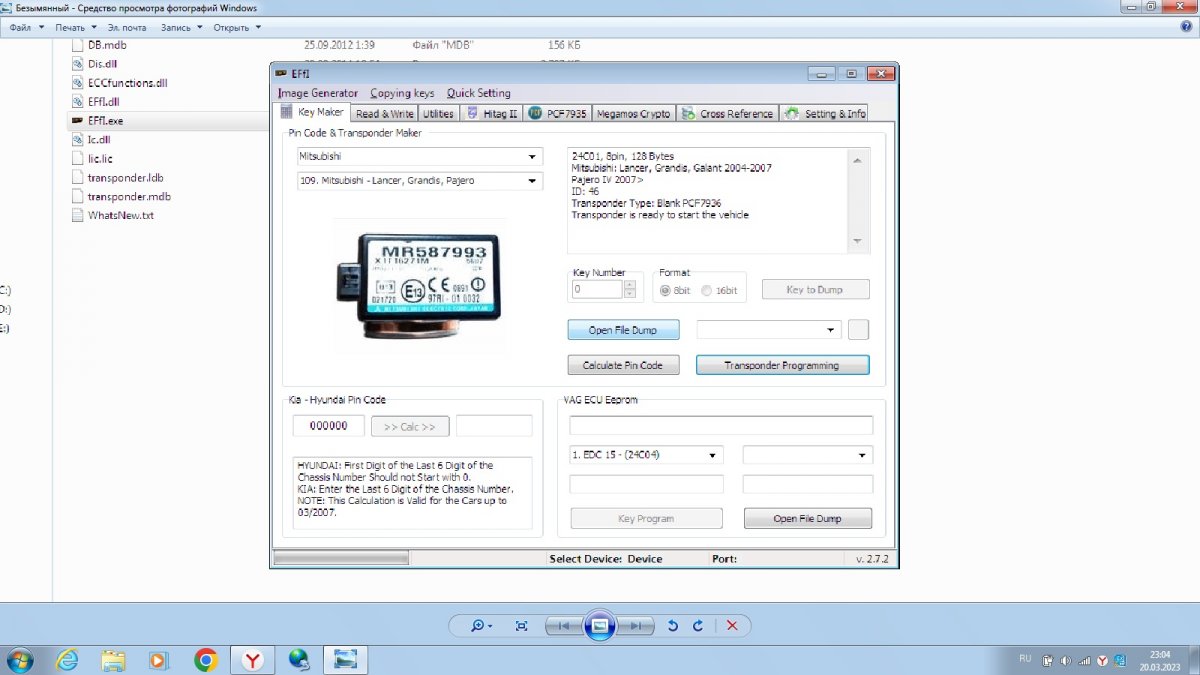Switch to Megamos Crypto tab

(x=634, y=114)
